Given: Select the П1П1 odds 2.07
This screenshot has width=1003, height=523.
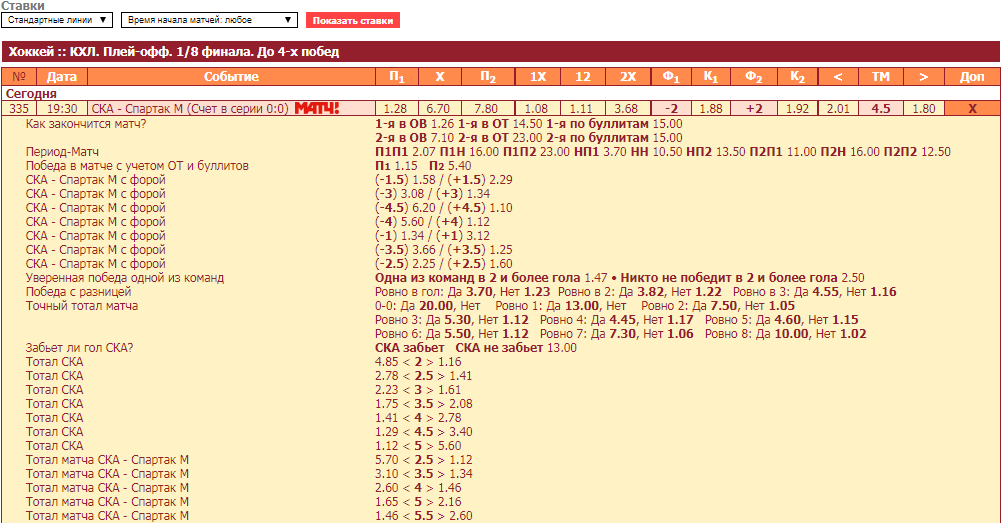Looking at the screenshot, I should click(x=424, y=152).
